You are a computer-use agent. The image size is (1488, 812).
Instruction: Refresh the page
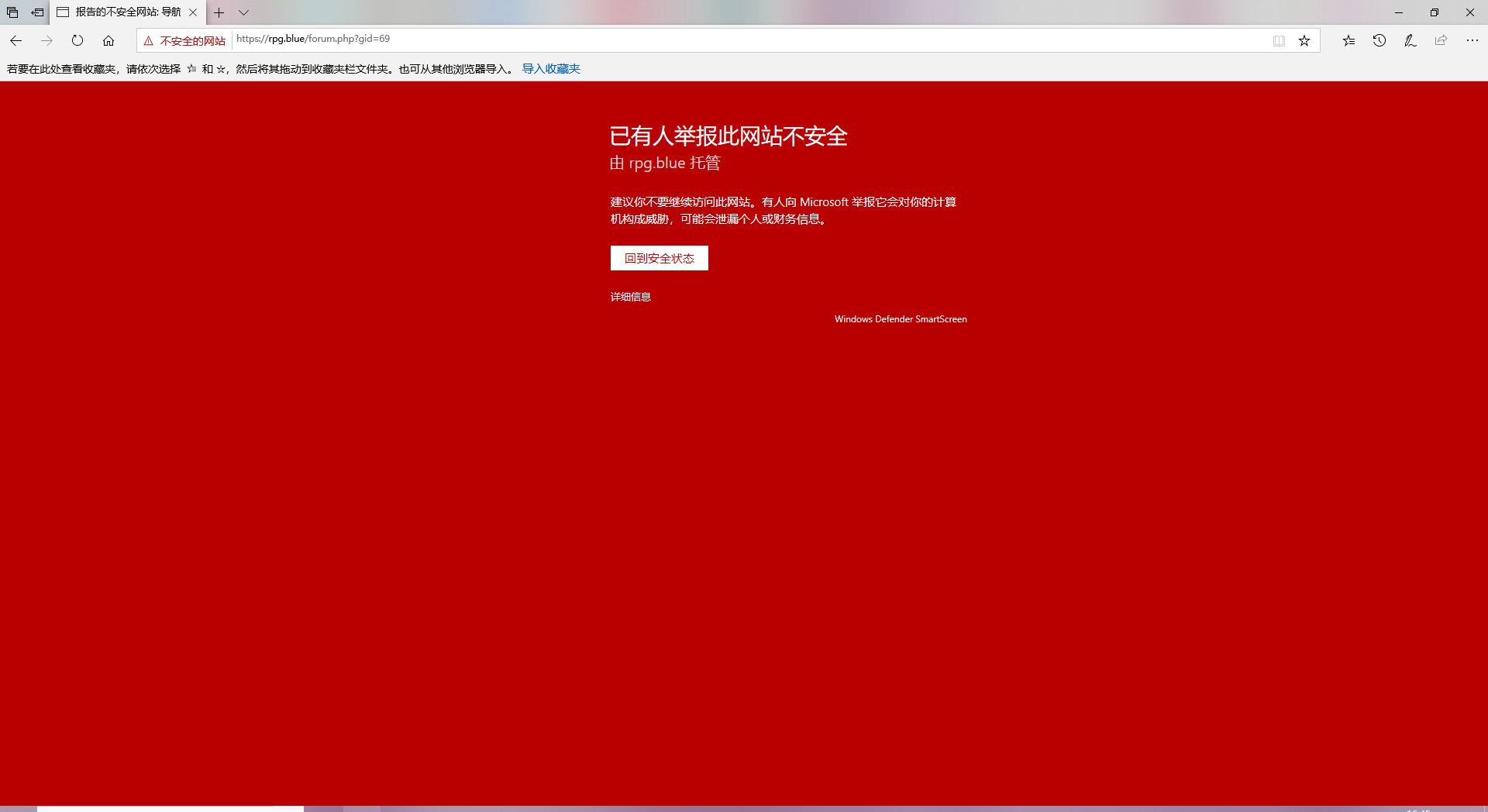(x=77, y=40)
